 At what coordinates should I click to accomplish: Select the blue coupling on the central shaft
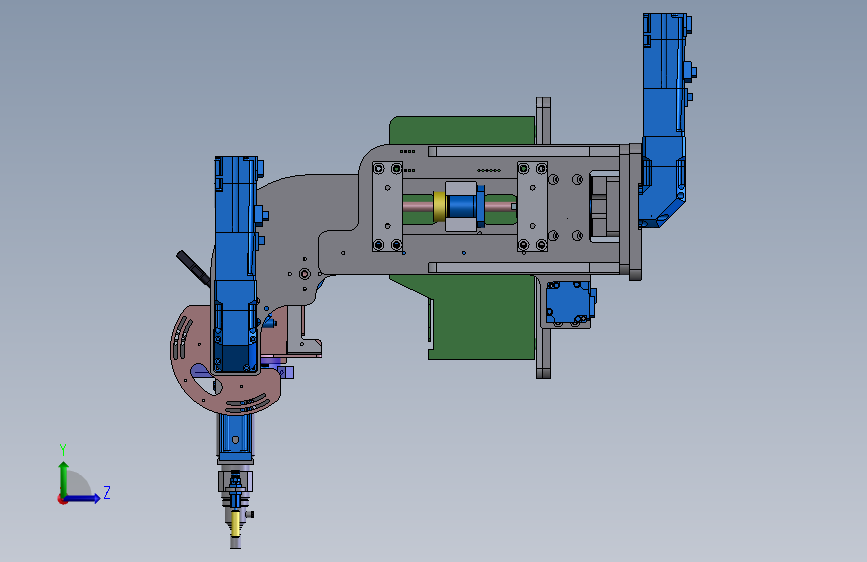tap(462, 206)
